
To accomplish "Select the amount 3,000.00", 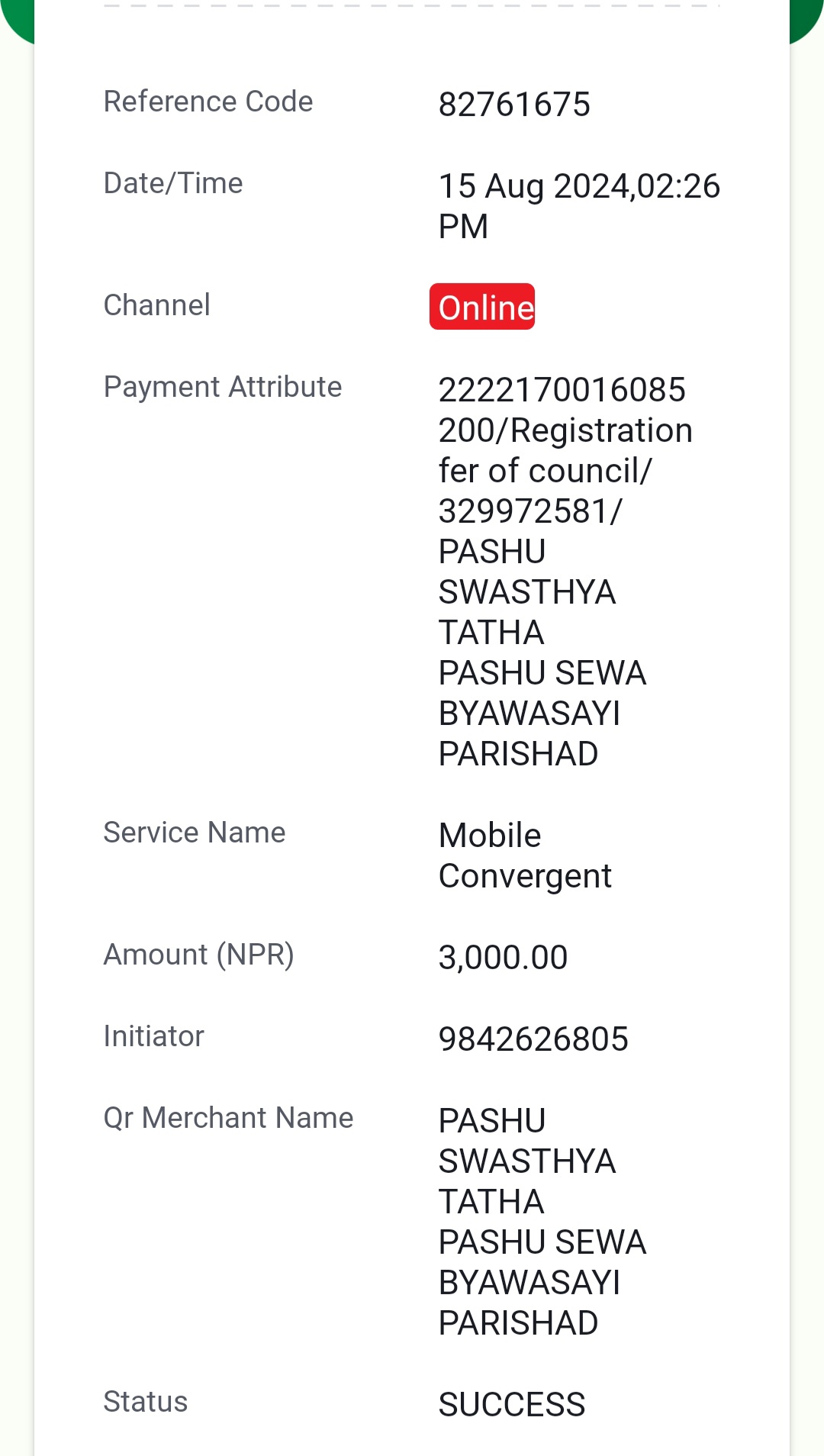I will coord(503,958).
